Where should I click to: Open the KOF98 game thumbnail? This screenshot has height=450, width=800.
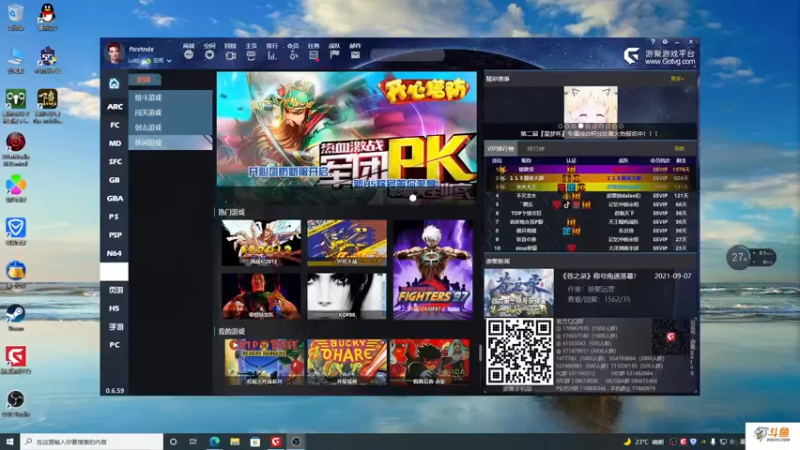(x=347, y=296)
